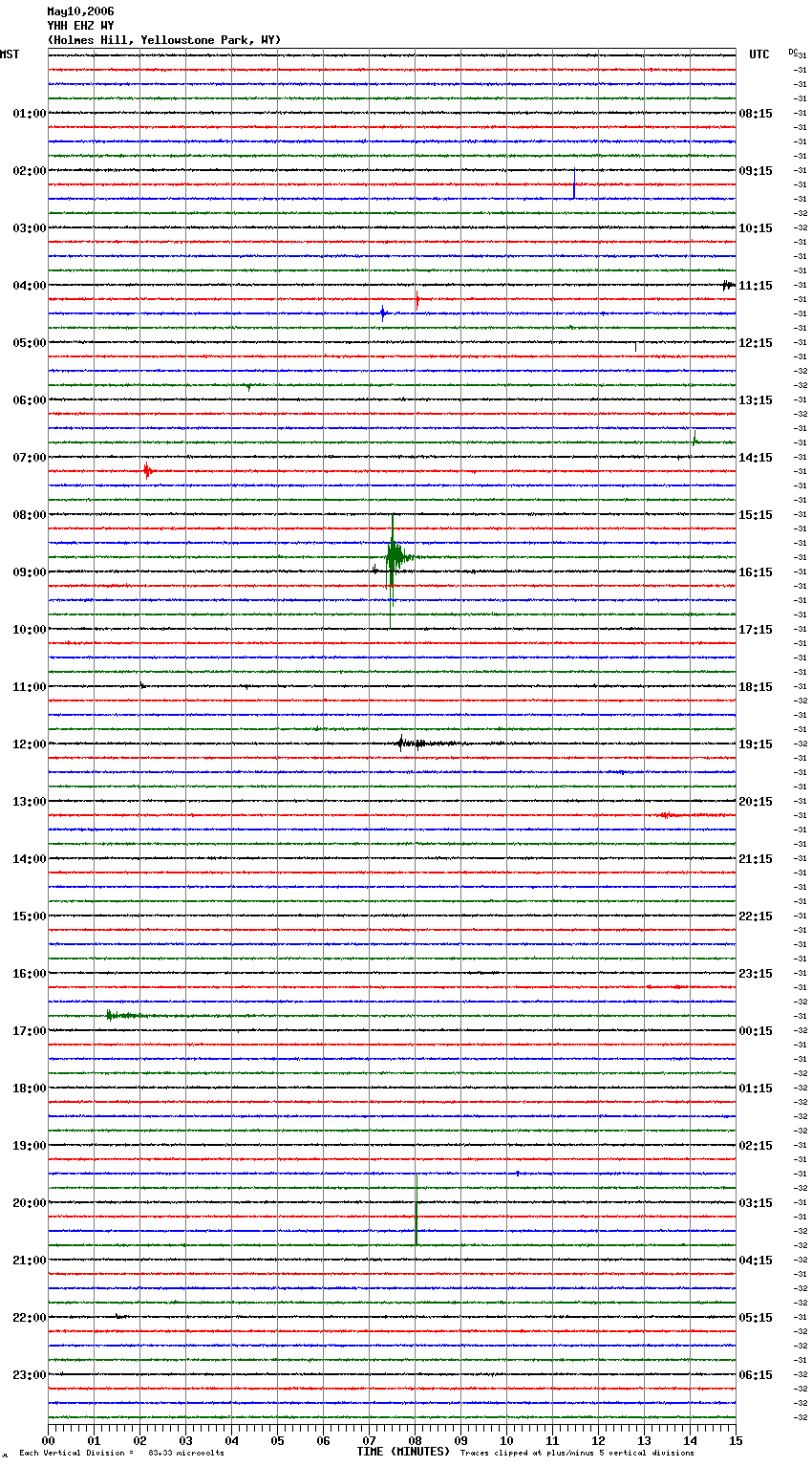Click the May10,2006 date header

click(80, 11)
